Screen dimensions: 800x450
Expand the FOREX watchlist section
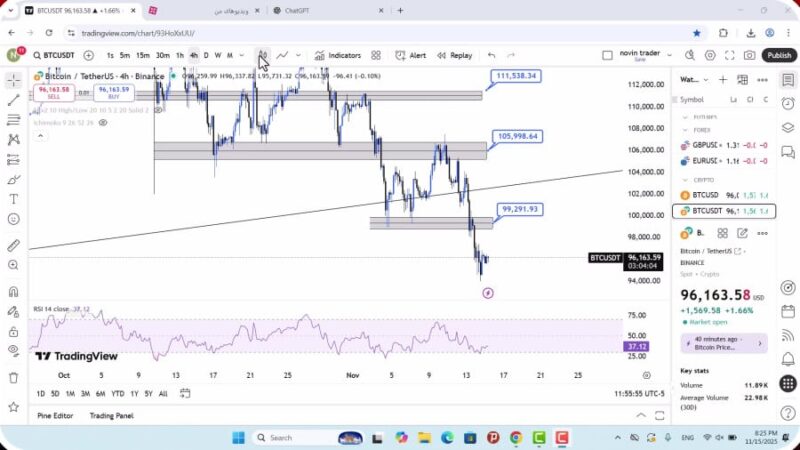(x=685, y=129)
